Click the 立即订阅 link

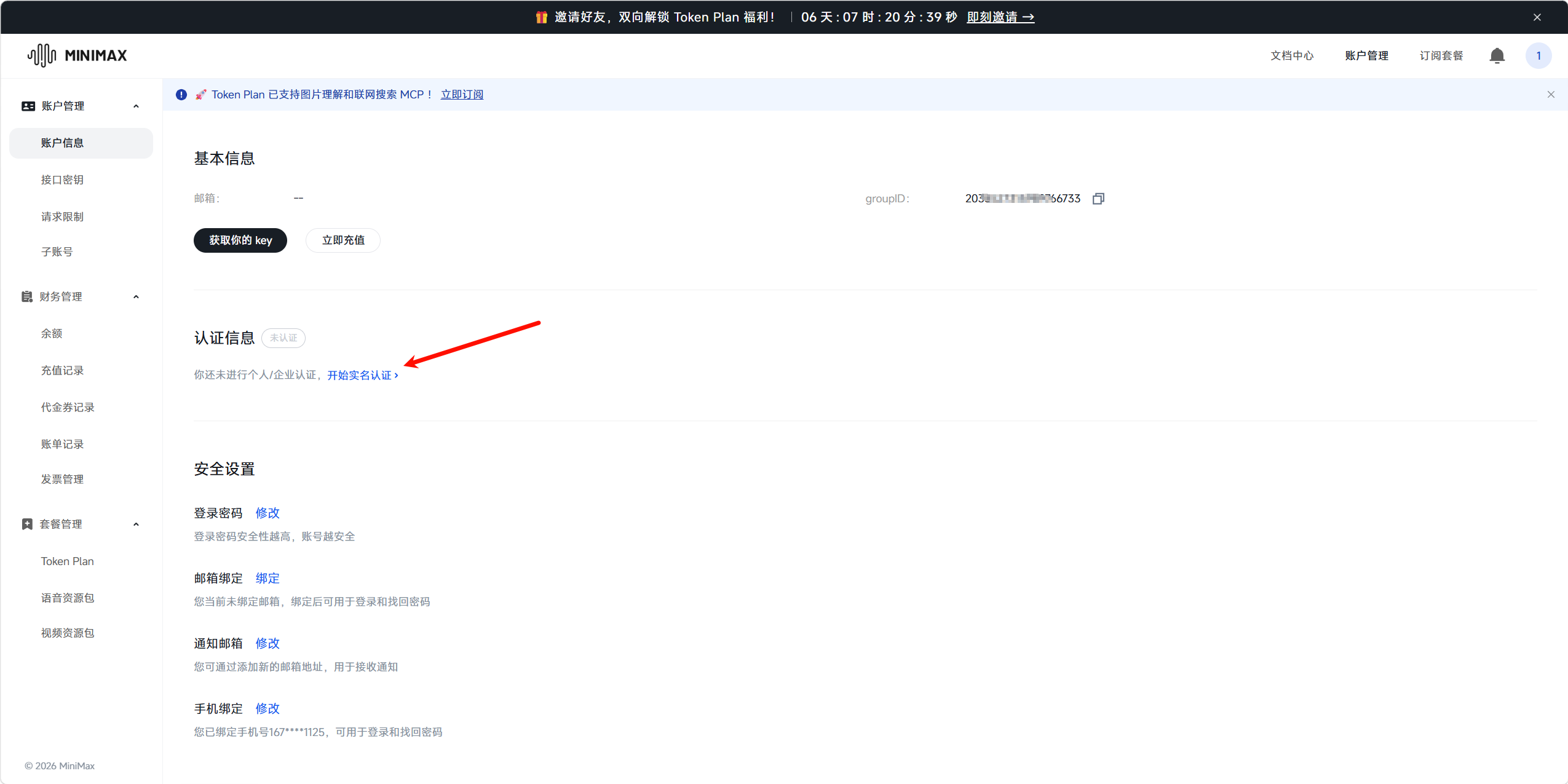pos(462,95)
